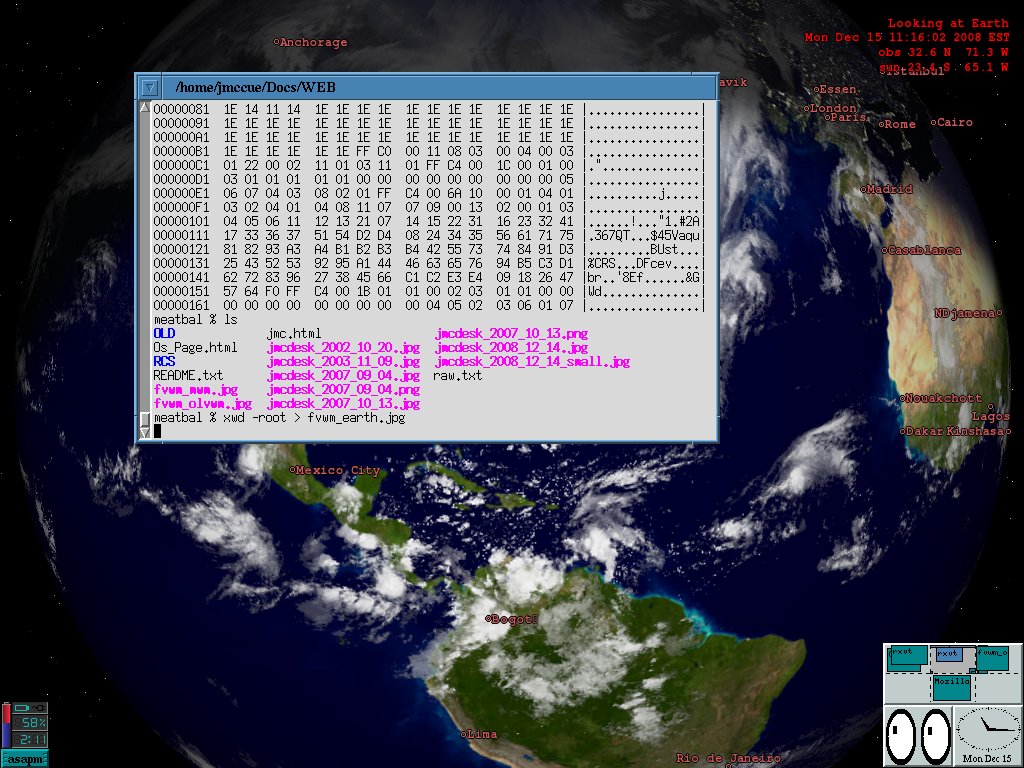The height and width of the screenshot is (768, 1024).
Task: Click the asapm battery icon
Action: 22,707
